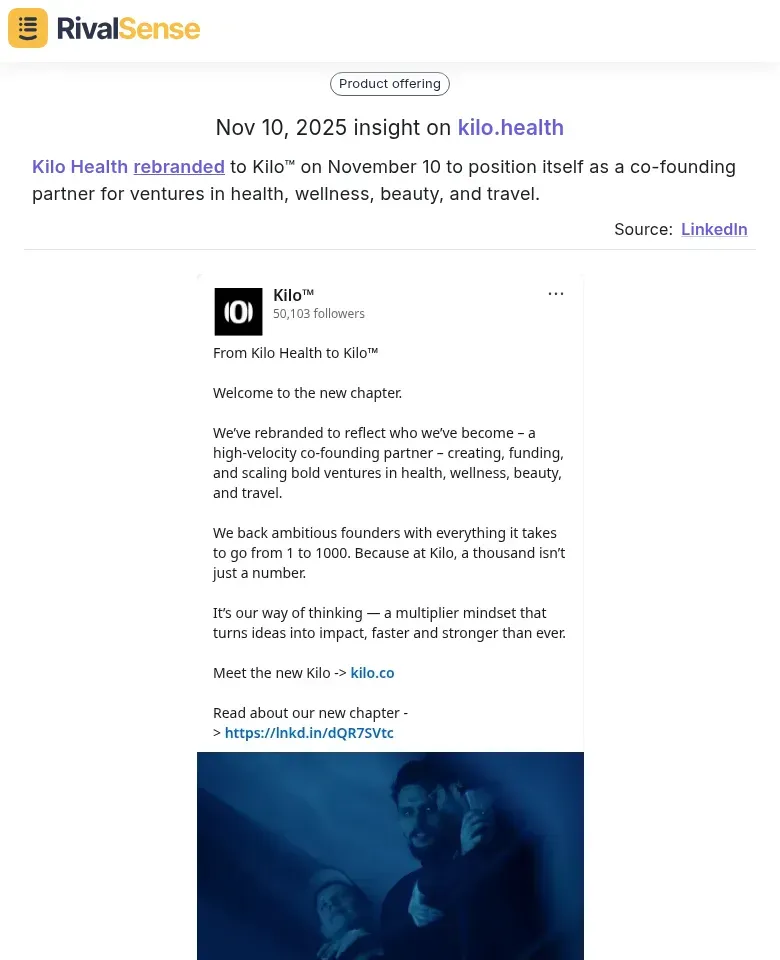Click the Kilo™ profile avatar

[238, 311]
